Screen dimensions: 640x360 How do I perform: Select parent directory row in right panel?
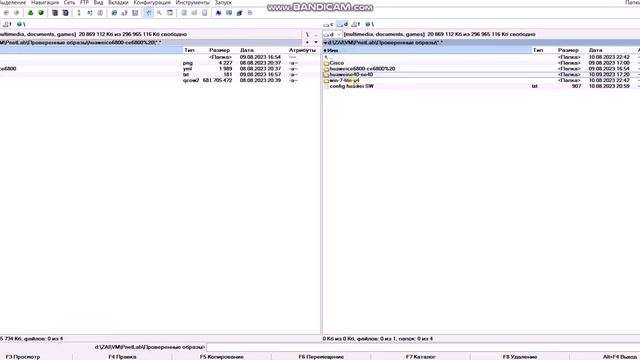(x=481, y=58)
